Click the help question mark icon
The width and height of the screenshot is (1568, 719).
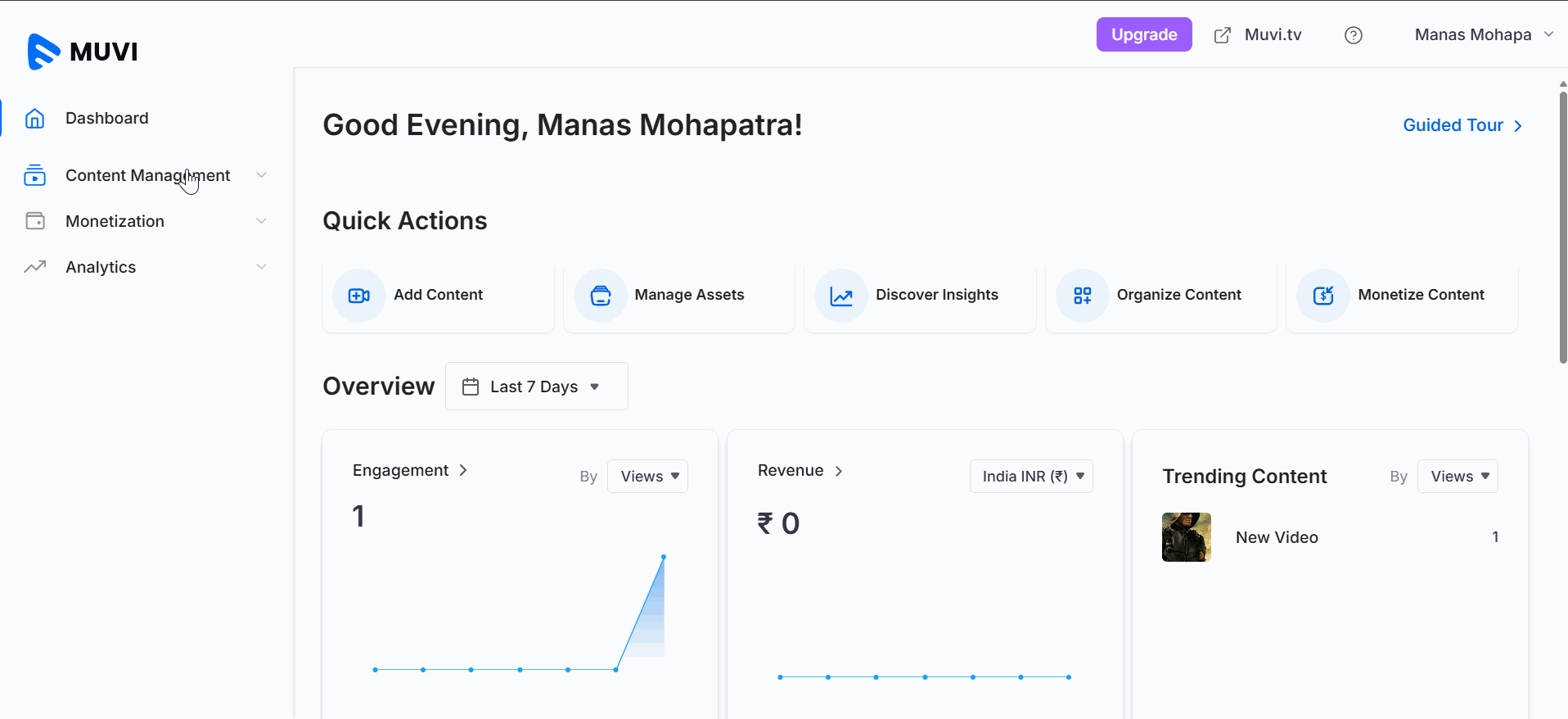[1353, 35]
